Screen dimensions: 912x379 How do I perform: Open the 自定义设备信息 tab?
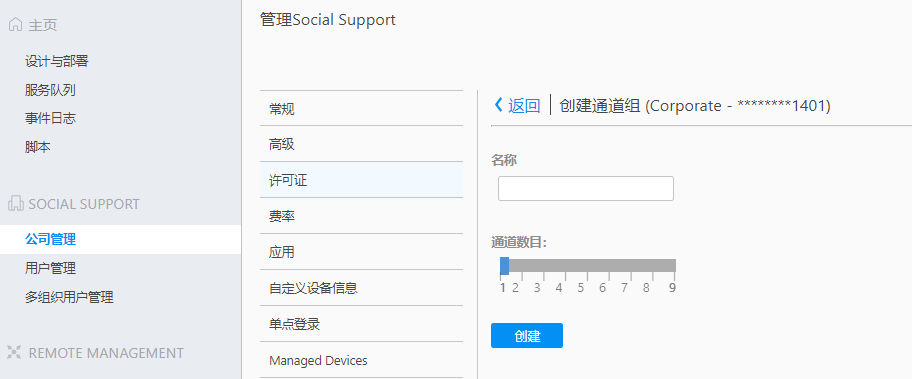click(x=361, y=288)
